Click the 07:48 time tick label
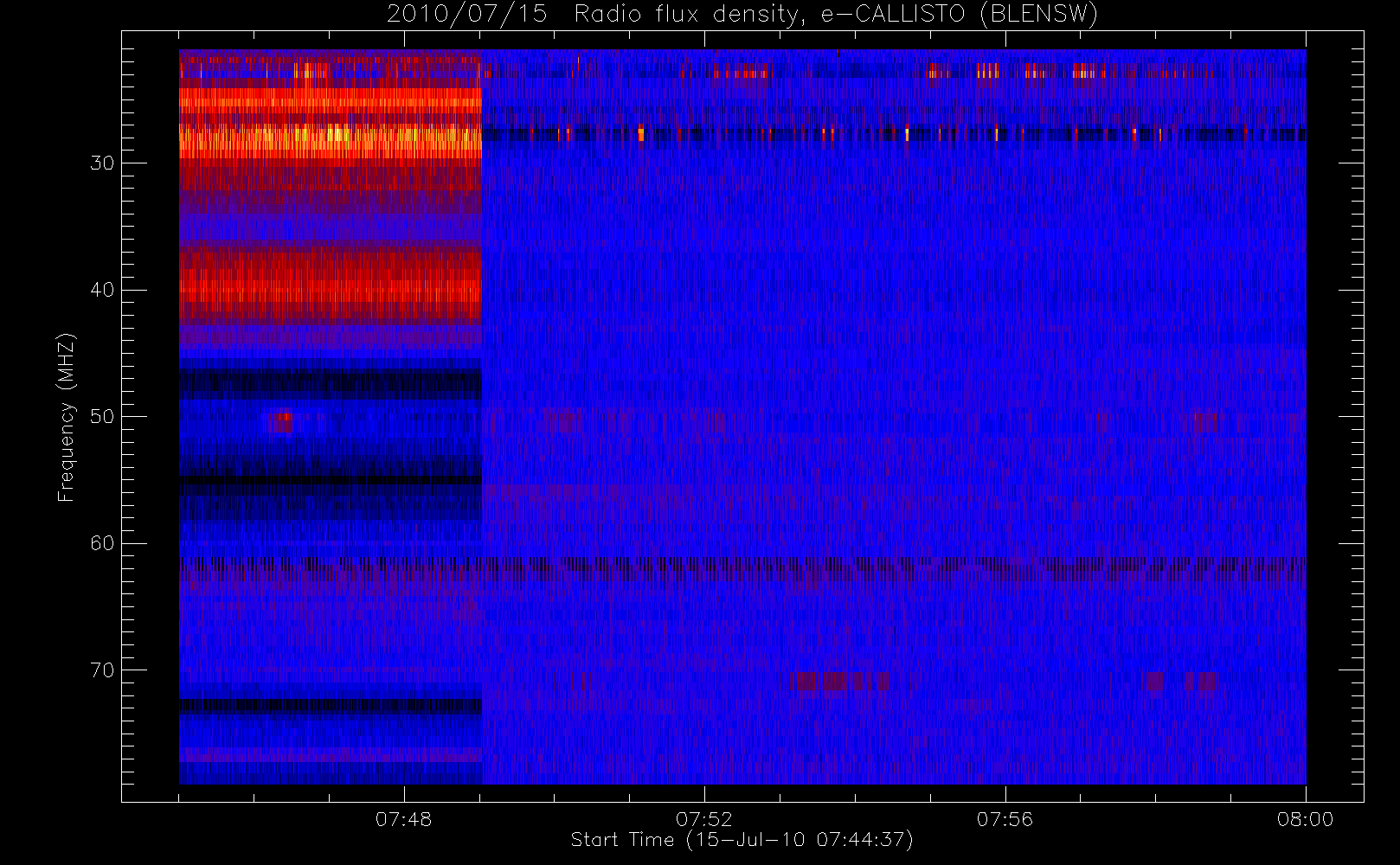 403,819
